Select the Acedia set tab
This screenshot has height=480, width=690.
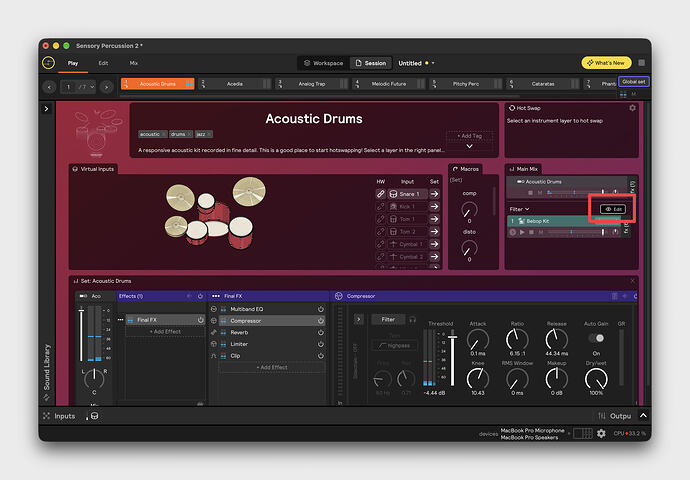click(x=235, y=84)
